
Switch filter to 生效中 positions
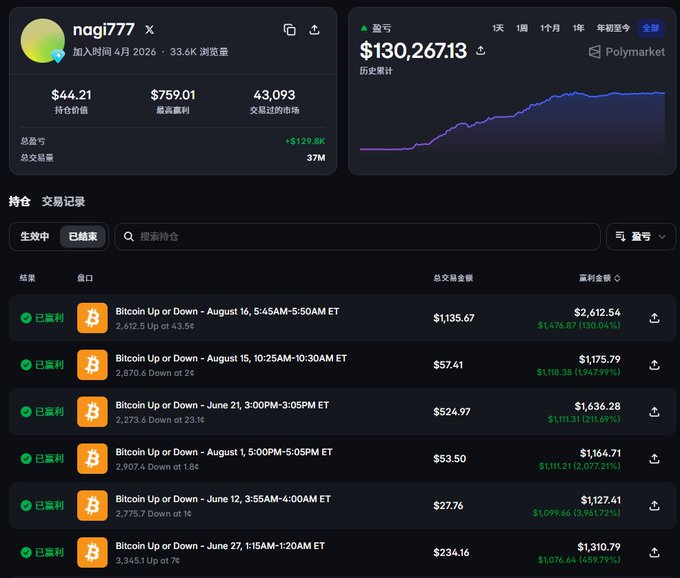35,236
